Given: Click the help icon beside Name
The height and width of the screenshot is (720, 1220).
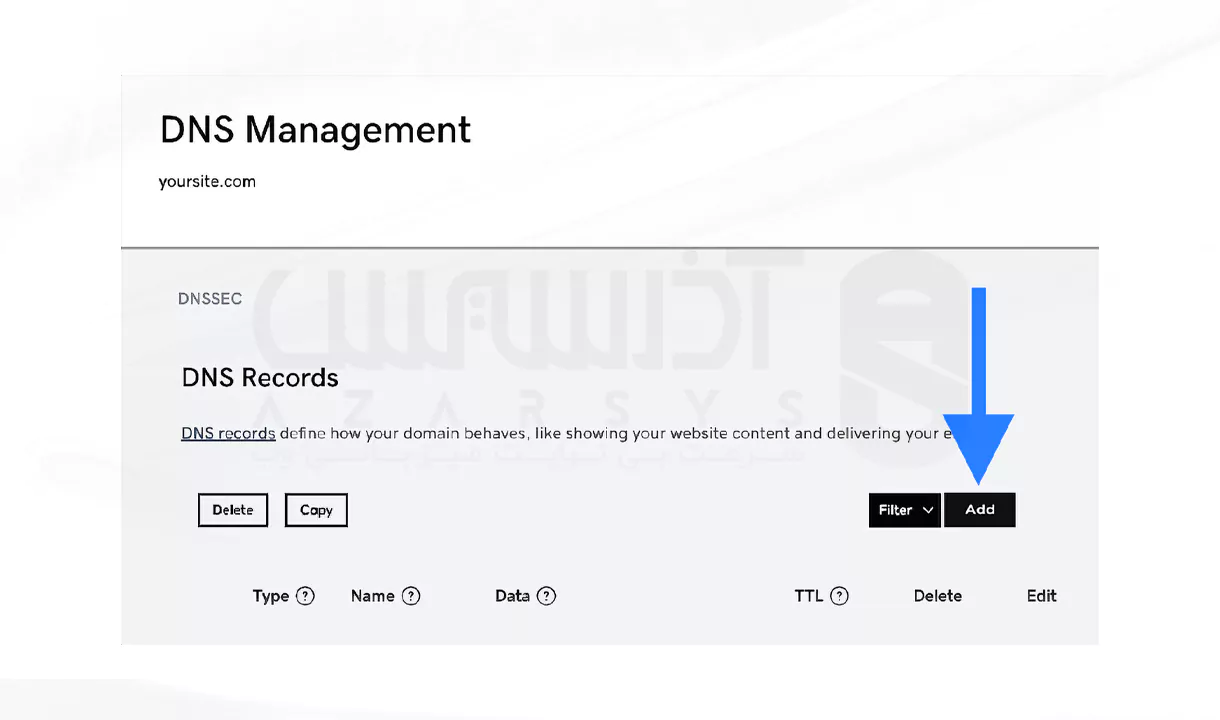Looking at the screenshot, I should coord(411,596).
